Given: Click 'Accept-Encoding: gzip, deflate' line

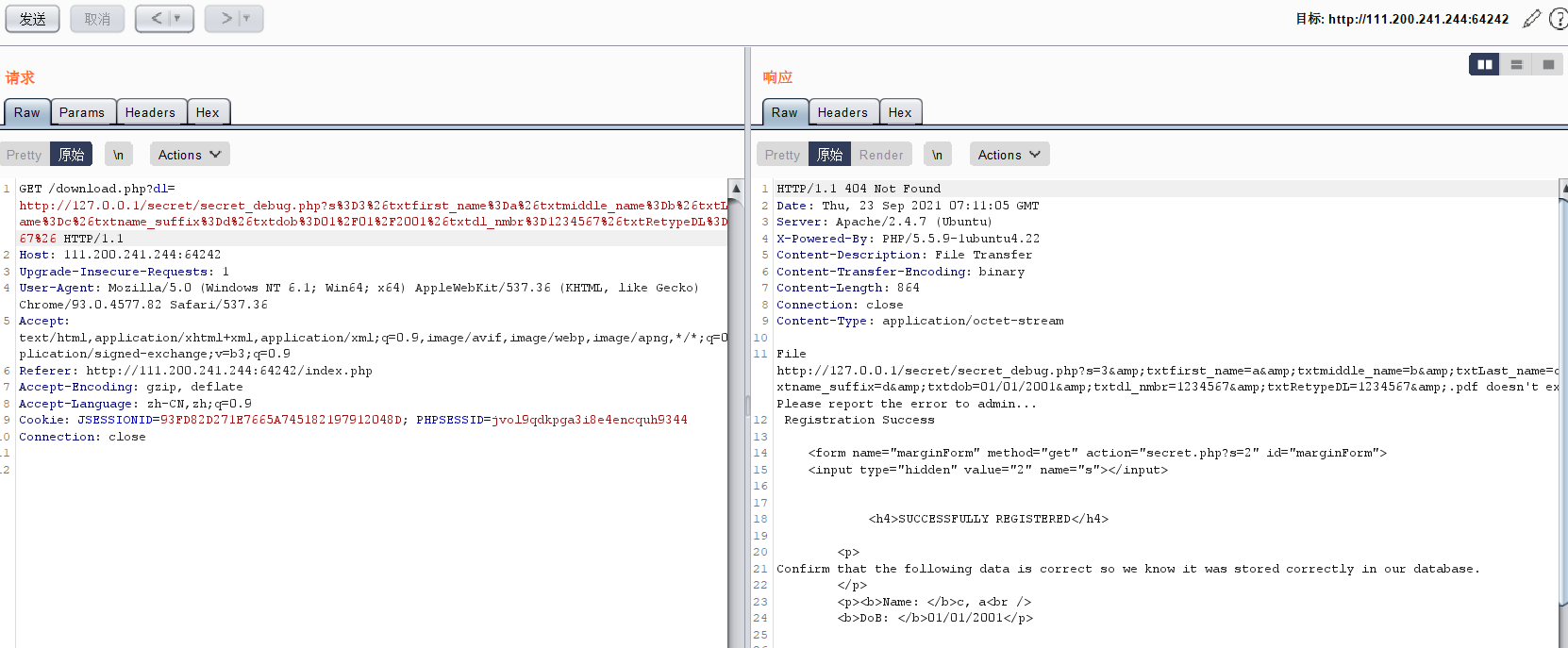Looking at the screenshot, I should pyautogui.click(x=131, y=387).
